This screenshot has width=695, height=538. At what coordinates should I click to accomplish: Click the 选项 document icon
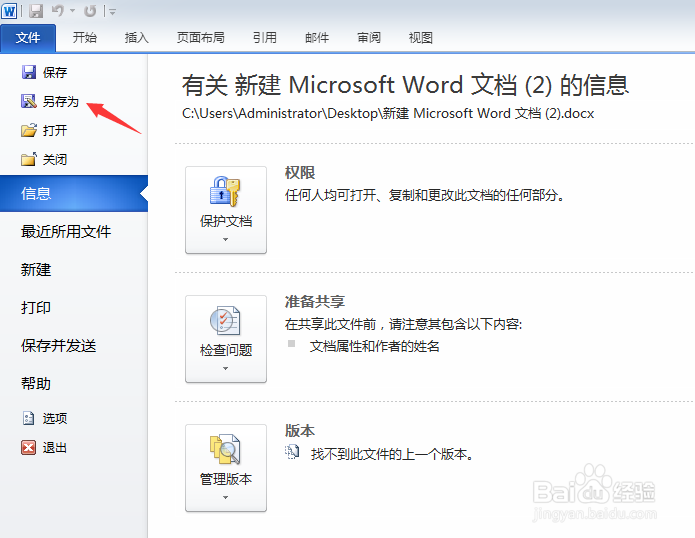pos(29,418)
